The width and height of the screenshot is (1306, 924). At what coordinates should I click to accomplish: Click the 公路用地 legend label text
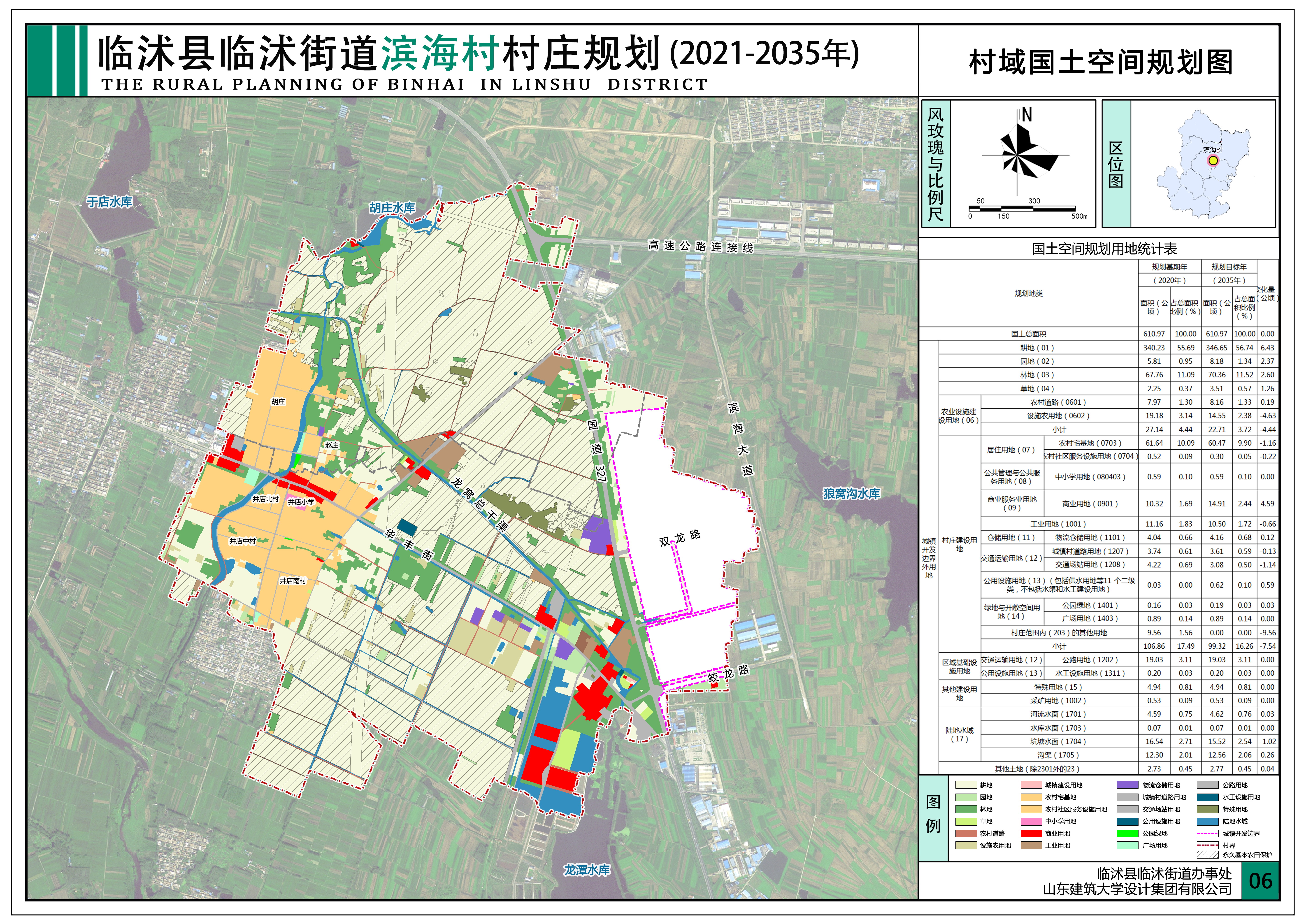(x=1235, y=785)
